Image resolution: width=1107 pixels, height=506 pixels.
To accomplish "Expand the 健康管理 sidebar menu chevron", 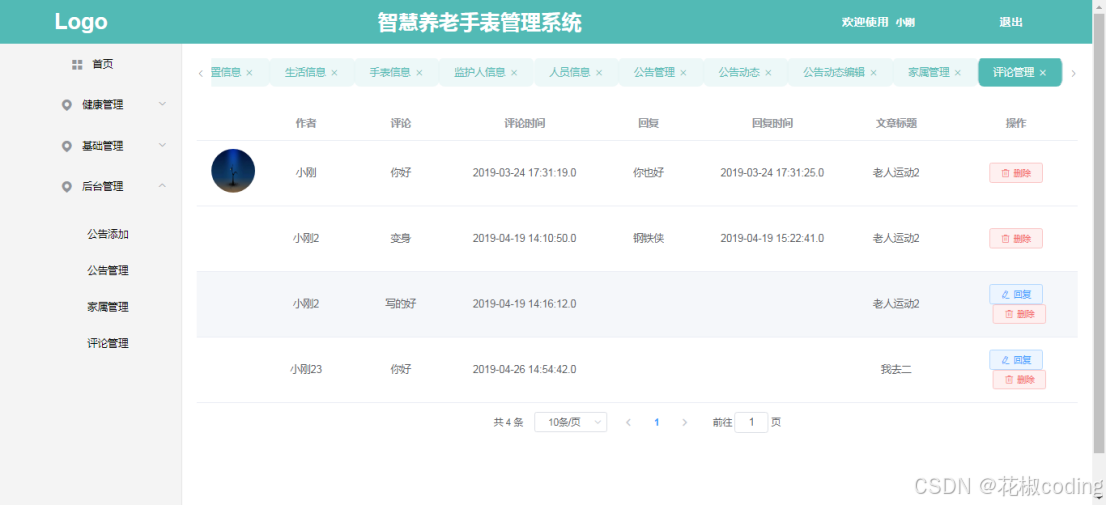I will [162, 104].
